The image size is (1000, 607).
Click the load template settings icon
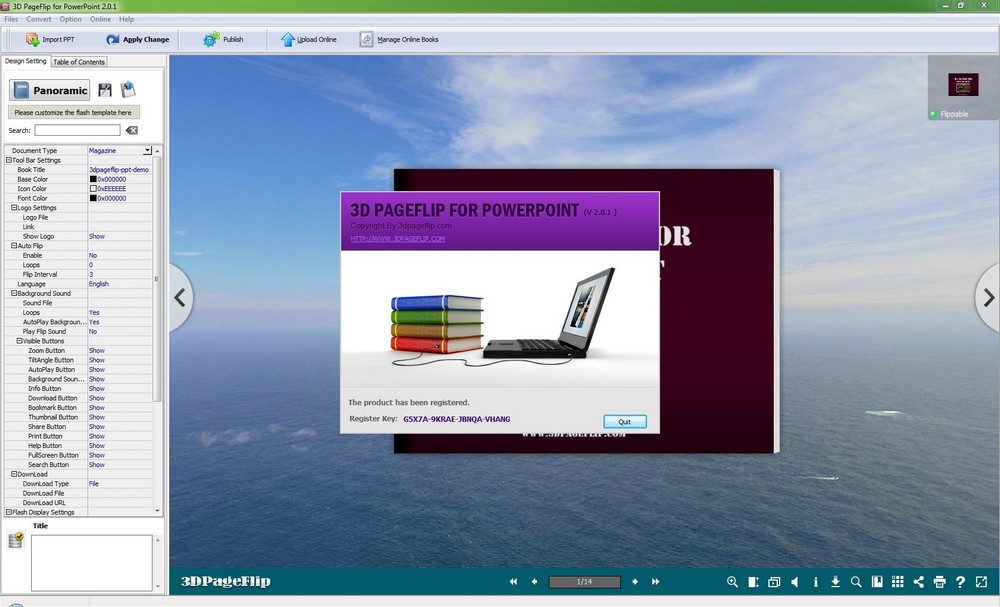[128, 89]
